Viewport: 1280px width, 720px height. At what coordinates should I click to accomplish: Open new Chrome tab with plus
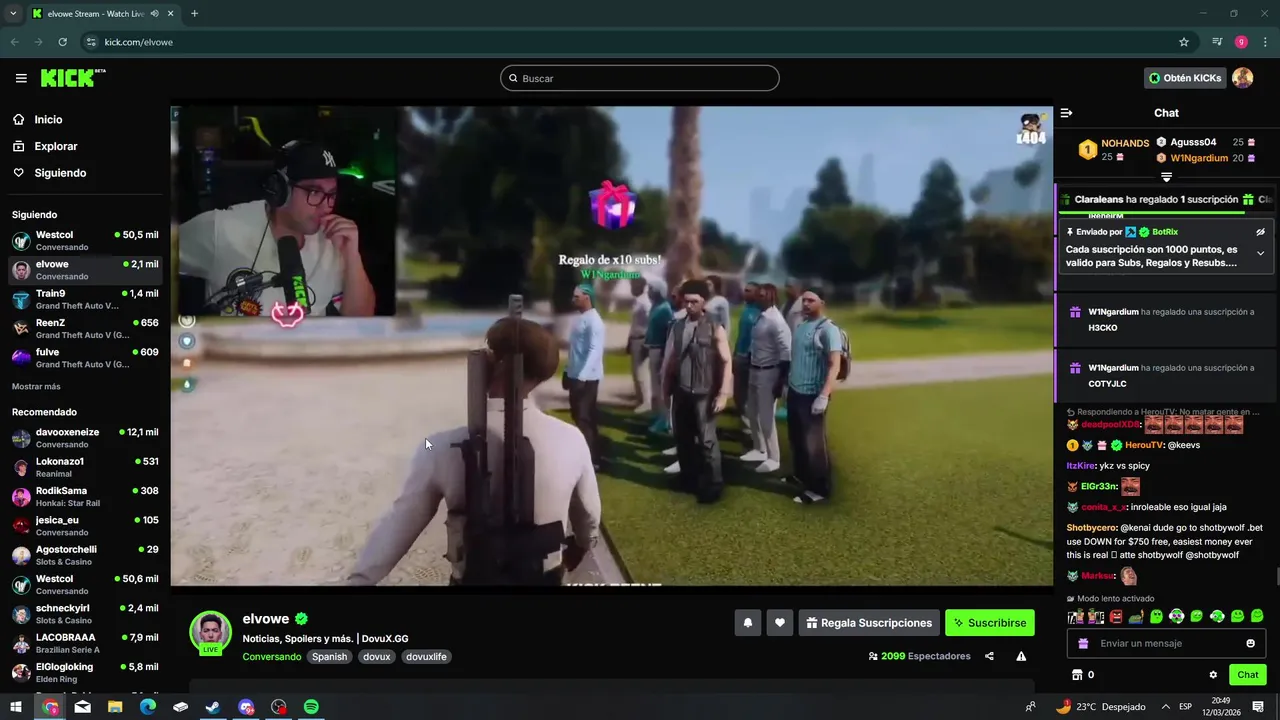[x=194, y=14]
